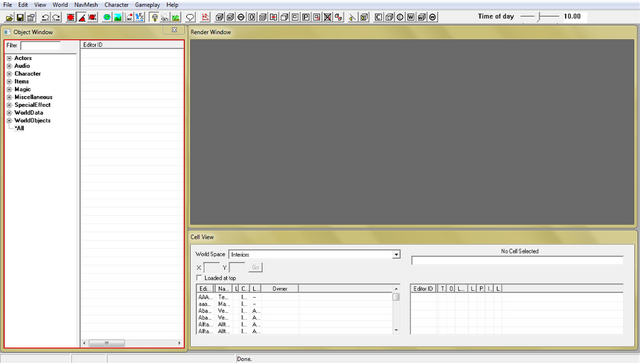Click the floppy disk save icon
Image resolution: width=640 pixels, height=363 pixels.
20,17
